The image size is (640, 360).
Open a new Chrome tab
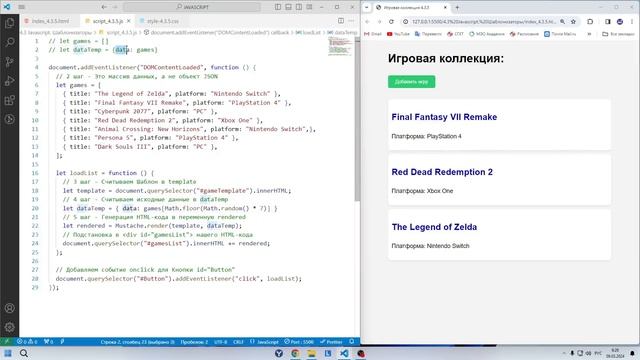tap(457, 7)
